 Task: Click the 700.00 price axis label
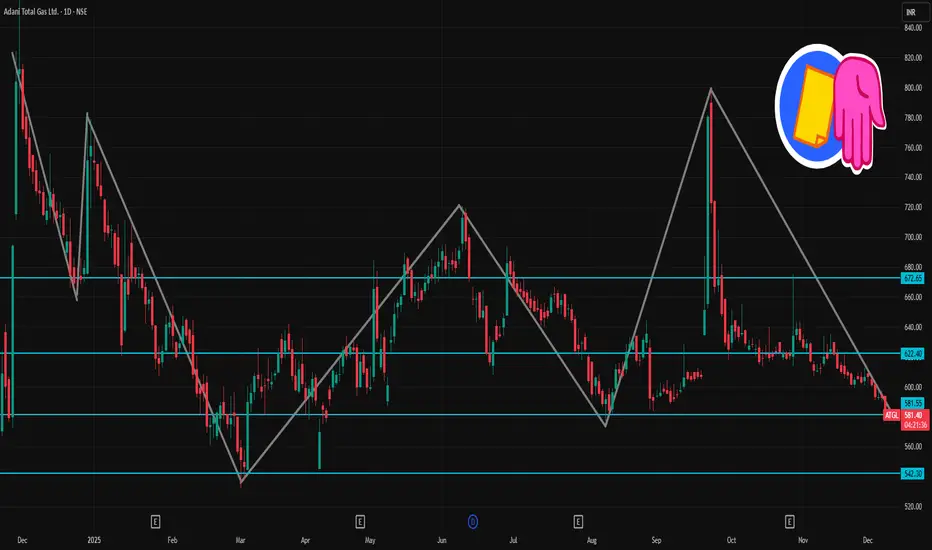tap(912, 237)
